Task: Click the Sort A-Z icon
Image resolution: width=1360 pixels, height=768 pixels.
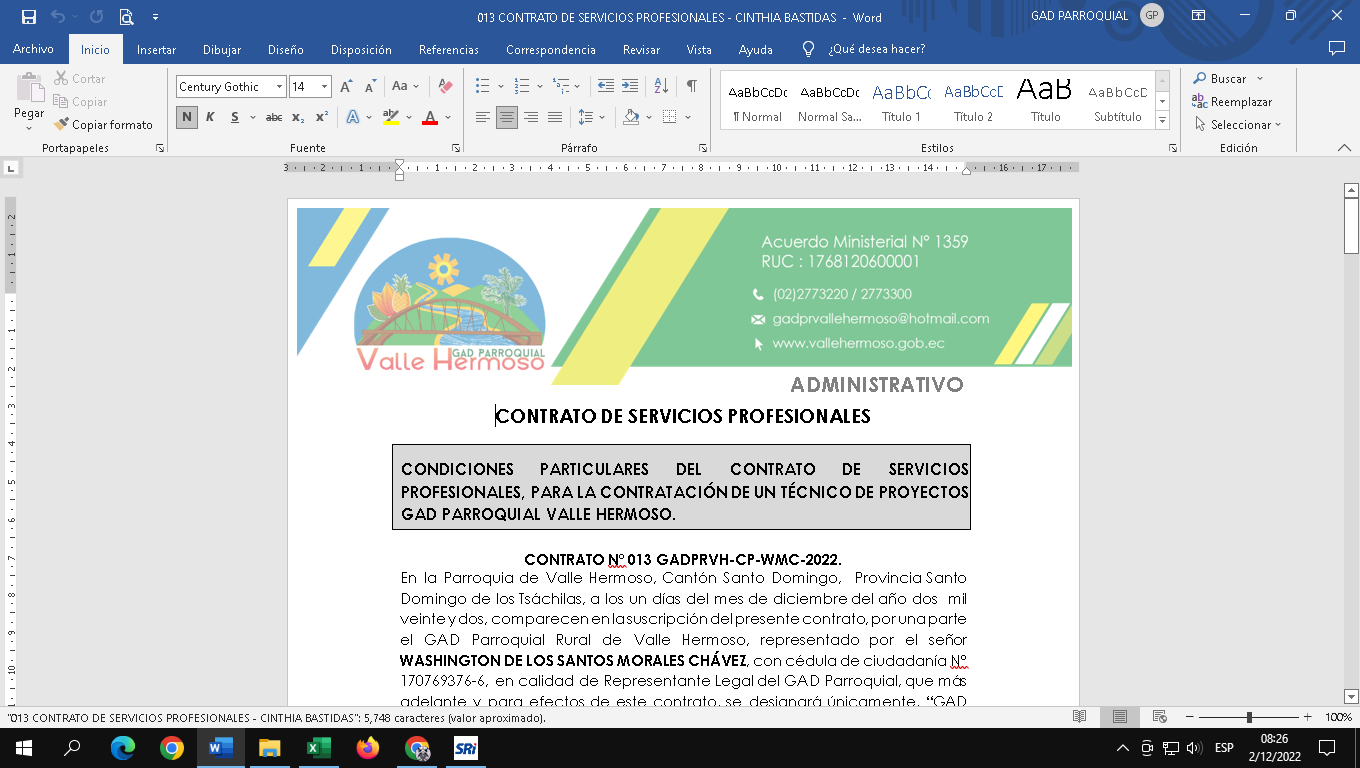Action: 661,86
